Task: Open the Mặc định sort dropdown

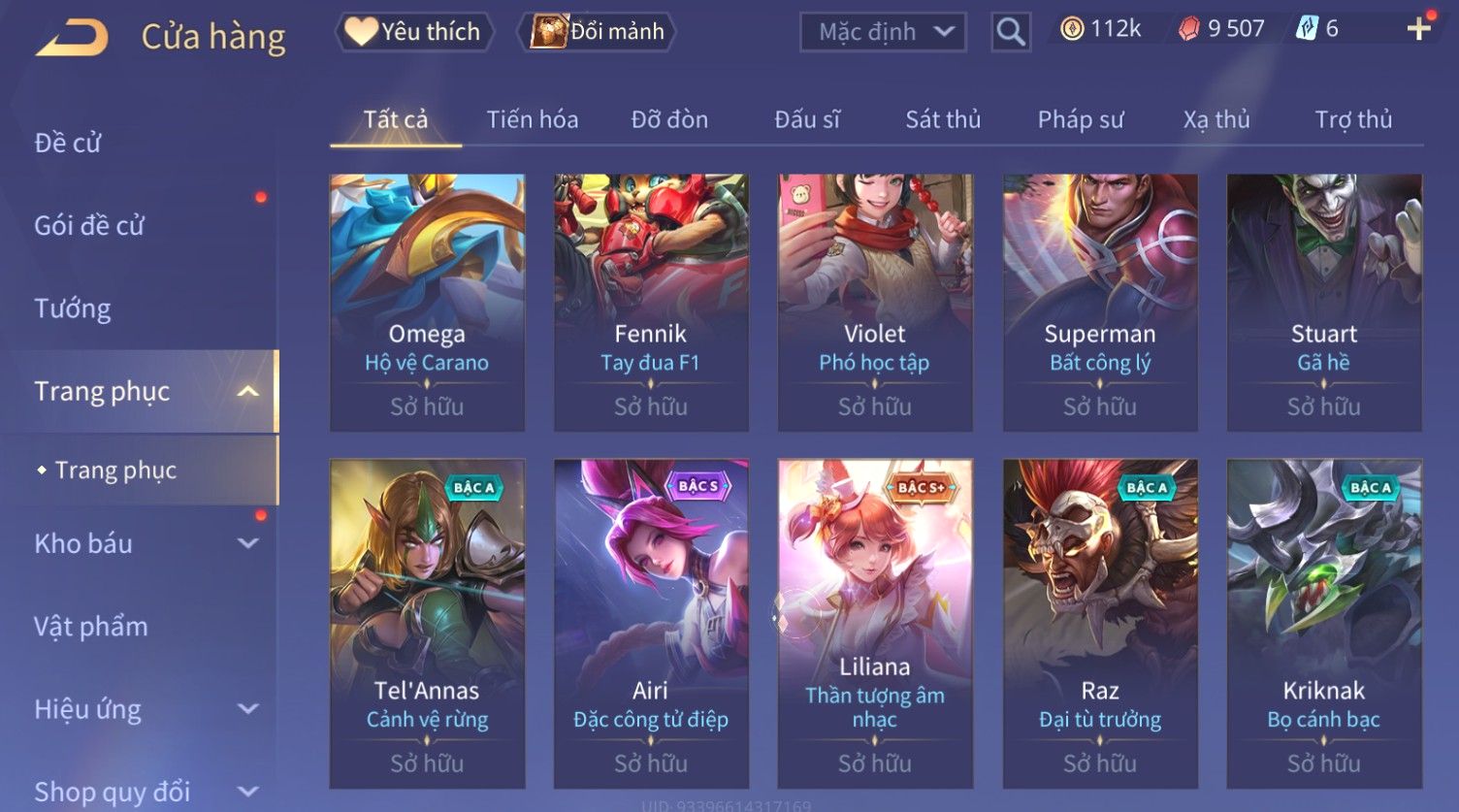Action: (x=883, y=32)
